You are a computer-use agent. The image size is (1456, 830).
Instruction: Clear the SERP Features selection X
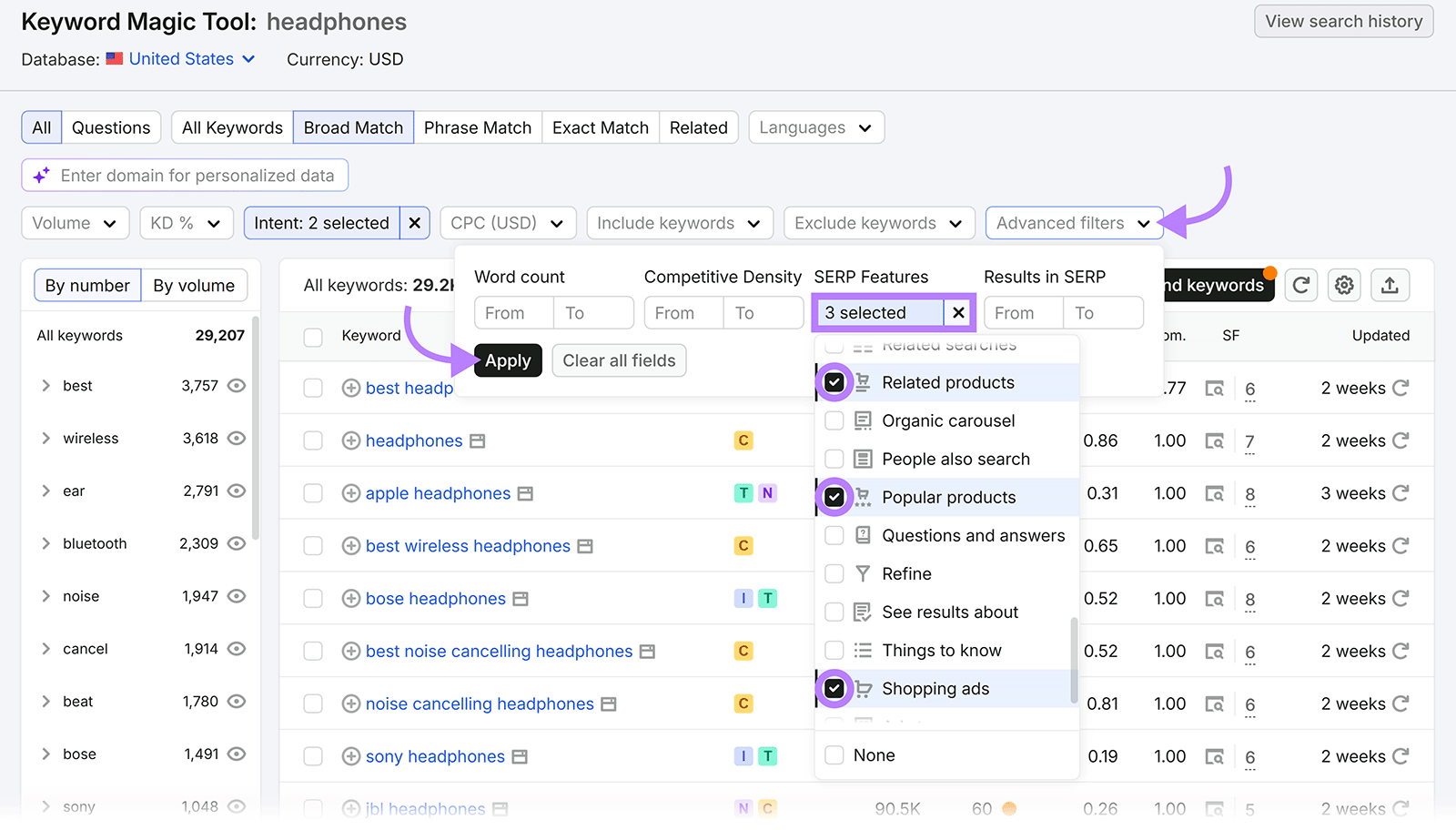coord(958,313)
